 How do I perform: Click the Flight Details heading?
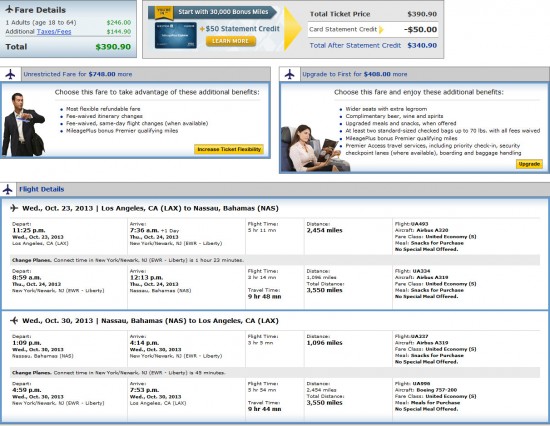pyautogui.click(x=41, y=189)
